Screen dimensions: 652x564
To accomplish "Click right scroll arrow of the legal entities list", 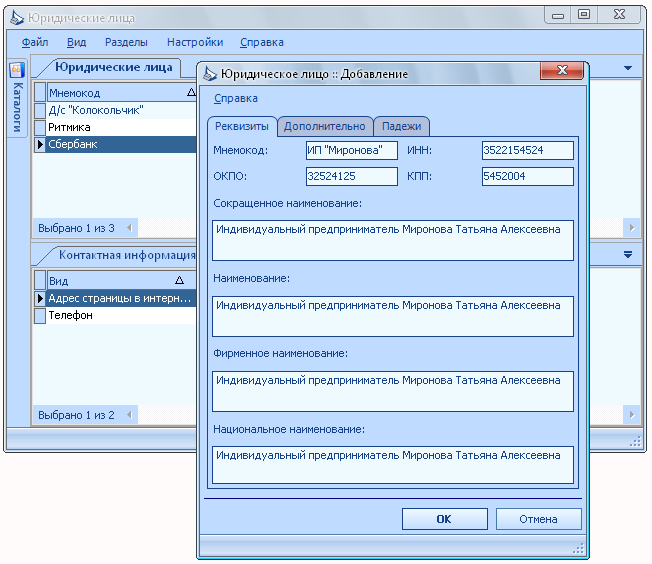I will (x=632, y=228).
